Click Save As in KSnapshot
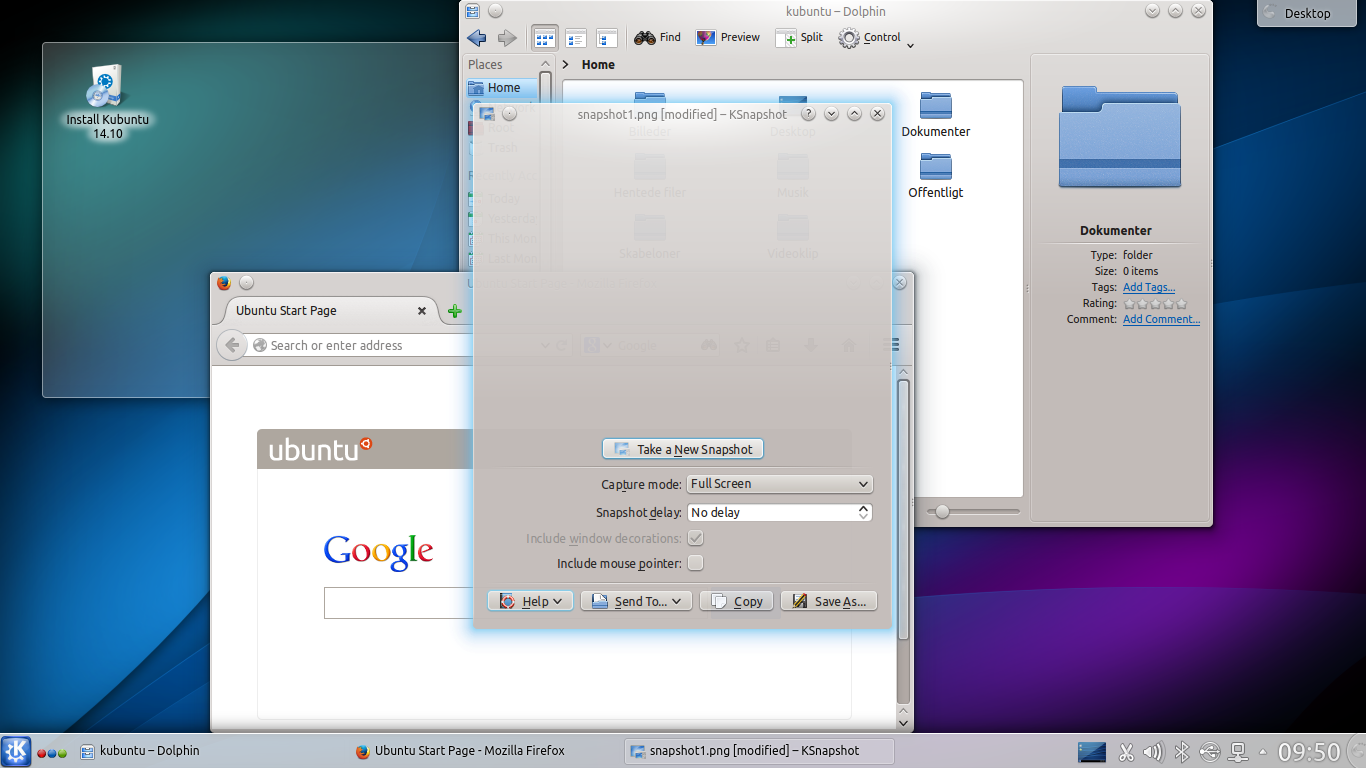Screen dimensions: 1366x768 pos(829,601)
